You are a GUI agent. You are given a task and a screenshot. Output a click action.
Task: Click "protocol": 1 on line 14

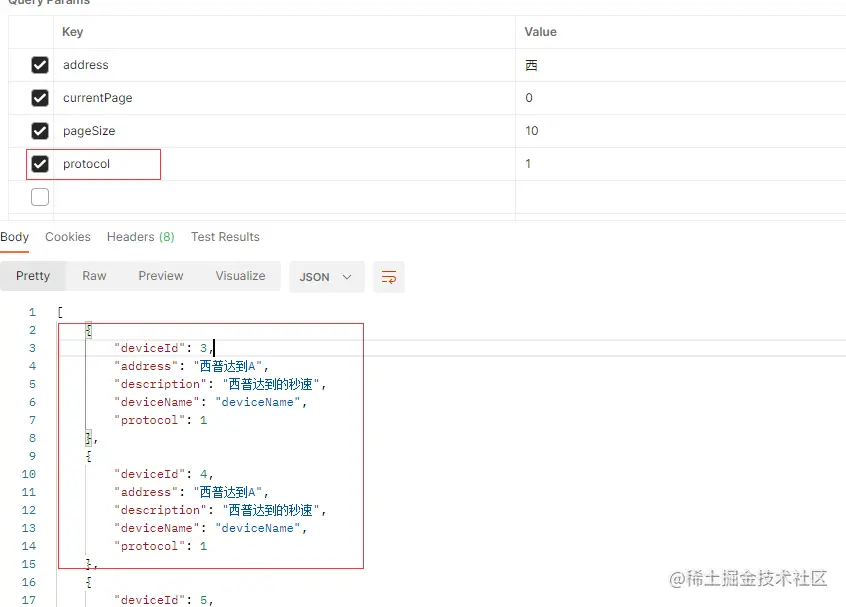click(x=160, y=546)
